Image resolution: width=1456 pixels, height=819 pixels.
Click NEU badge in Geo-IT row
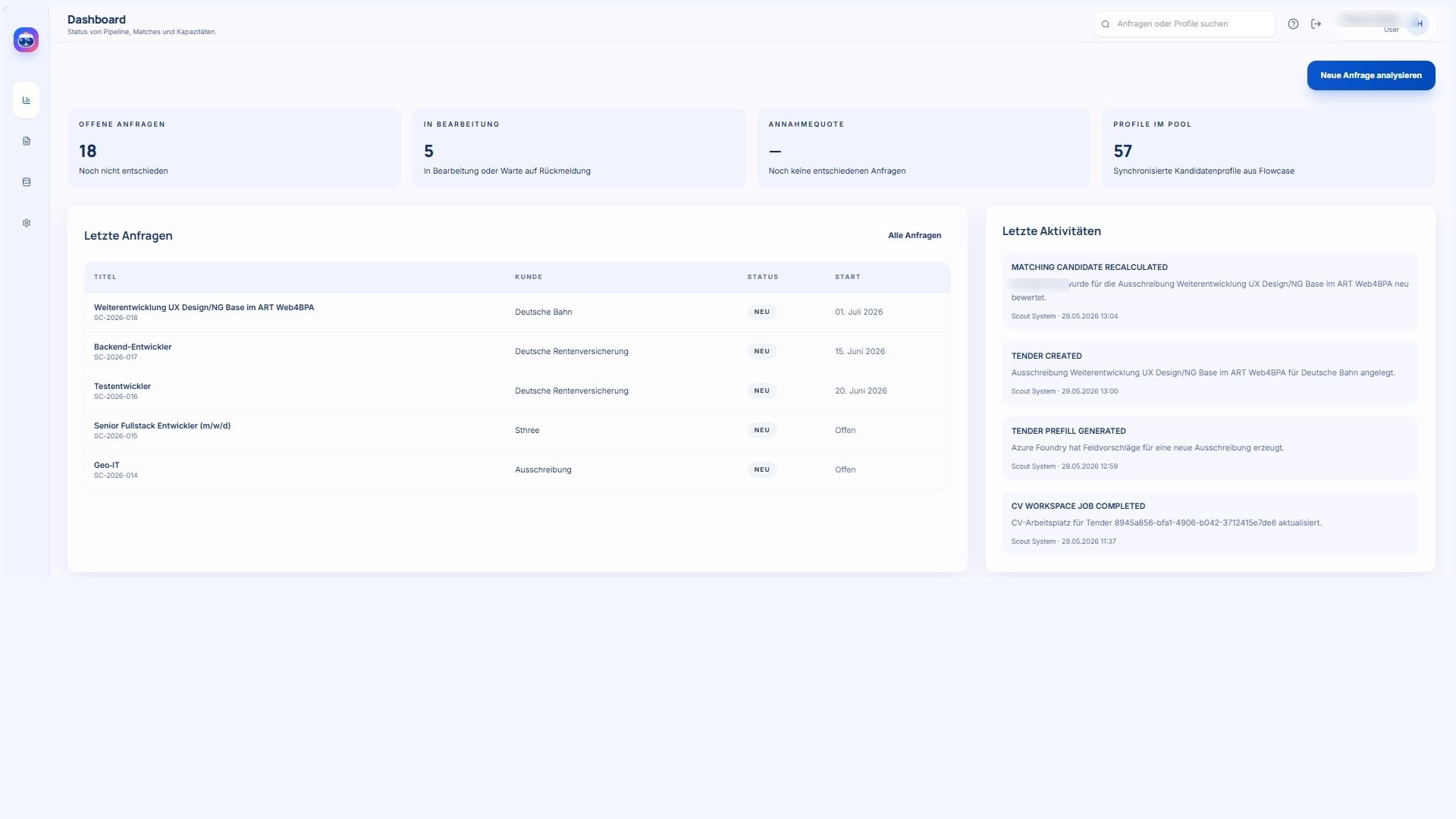coord(762,470)
